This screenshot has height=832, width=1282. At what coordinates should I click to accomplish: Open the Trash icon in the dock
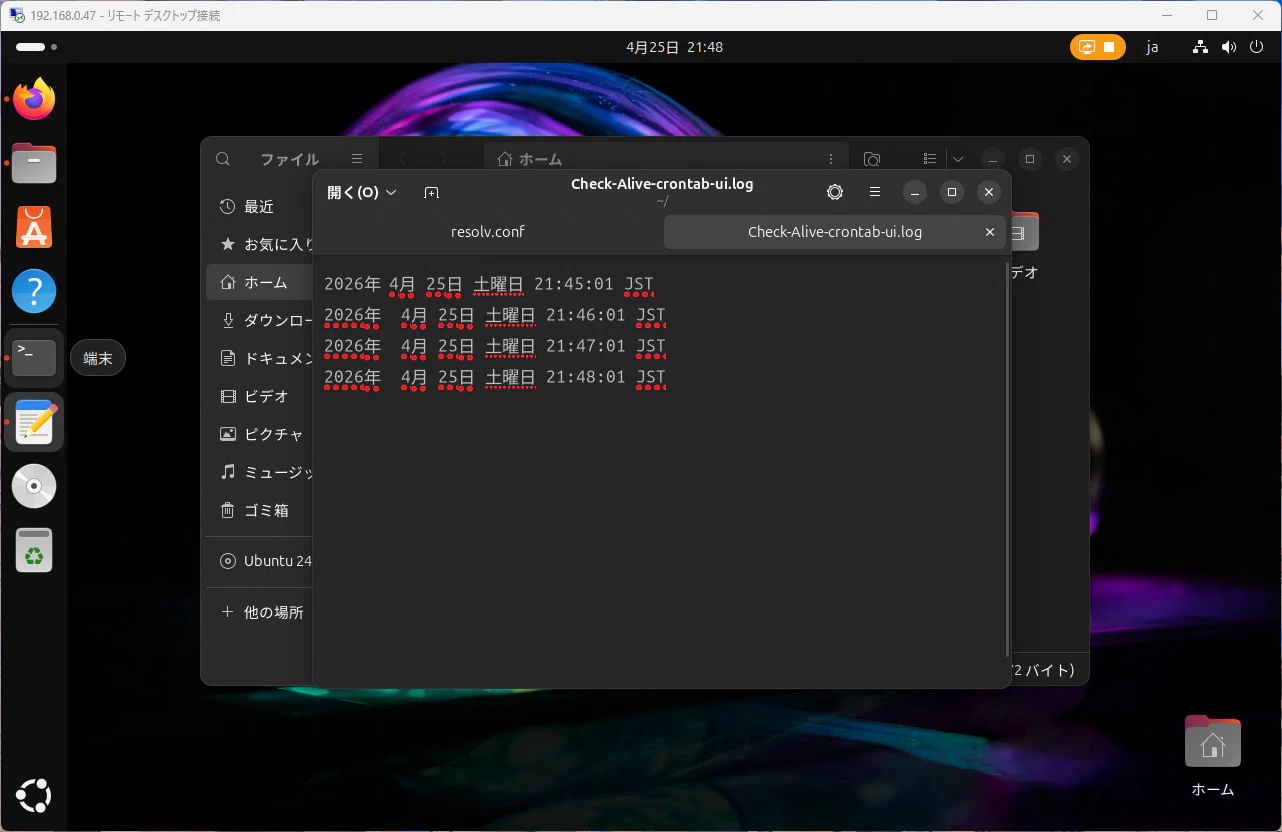(34, 550)
